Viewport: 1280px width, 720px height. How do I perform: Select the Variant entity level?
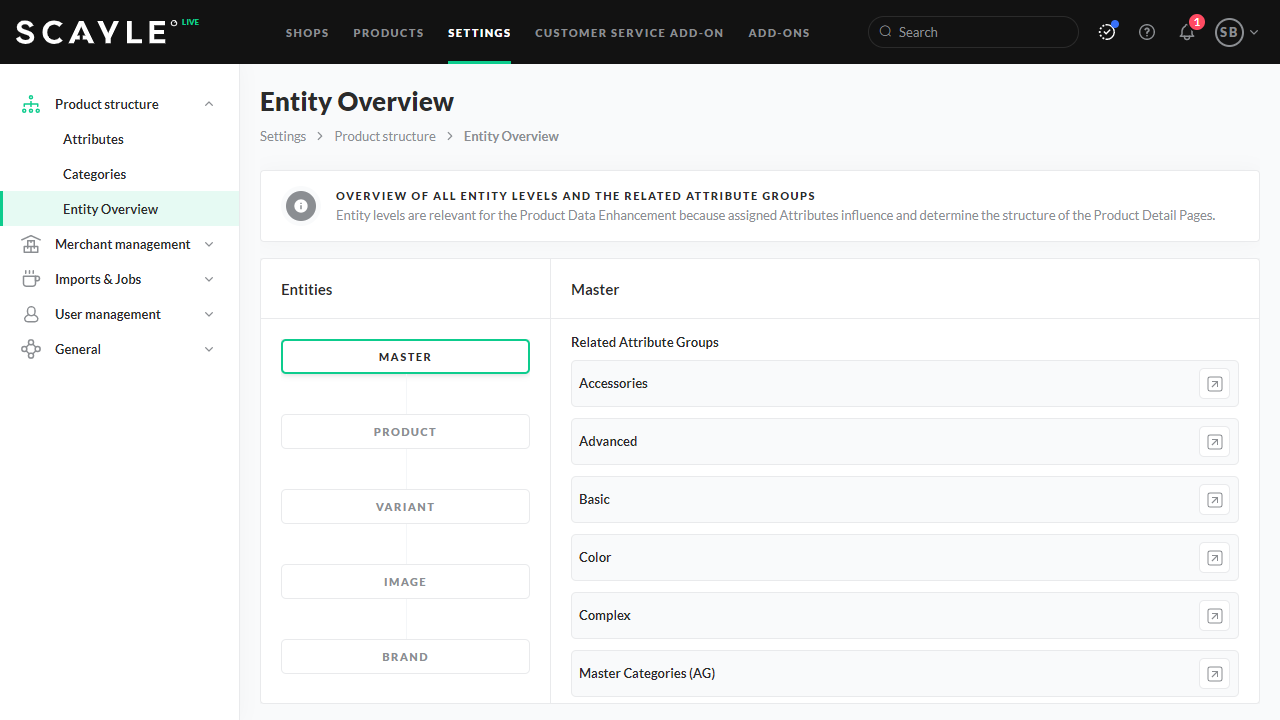pos(405,507)
